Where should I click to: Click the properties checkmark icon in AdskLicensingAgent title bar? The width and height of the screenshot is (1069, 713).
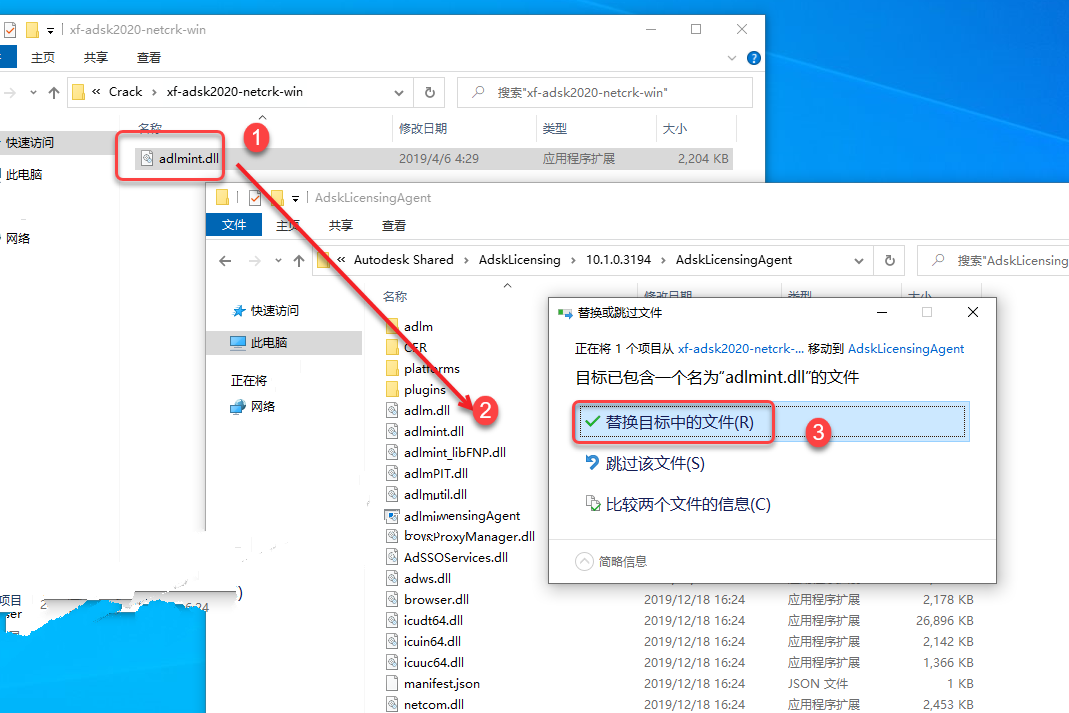255,198
